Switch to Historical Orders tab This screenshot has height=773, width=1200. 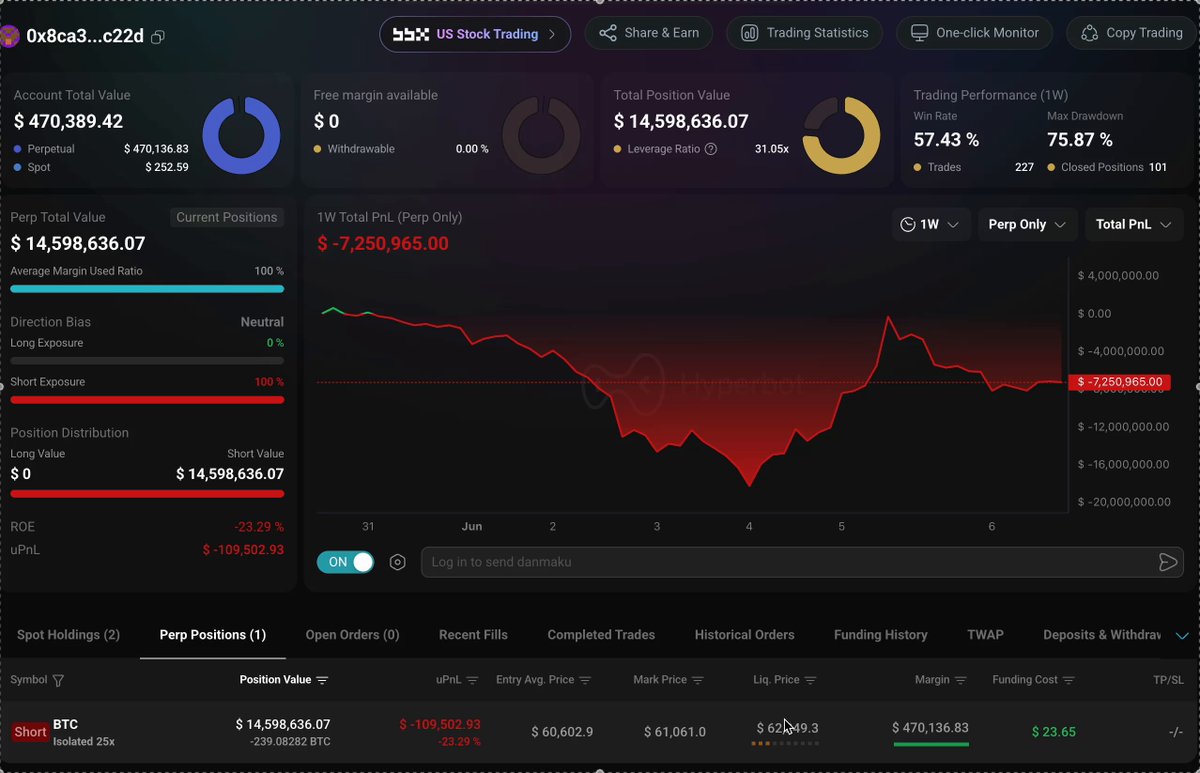click(745, 635)
